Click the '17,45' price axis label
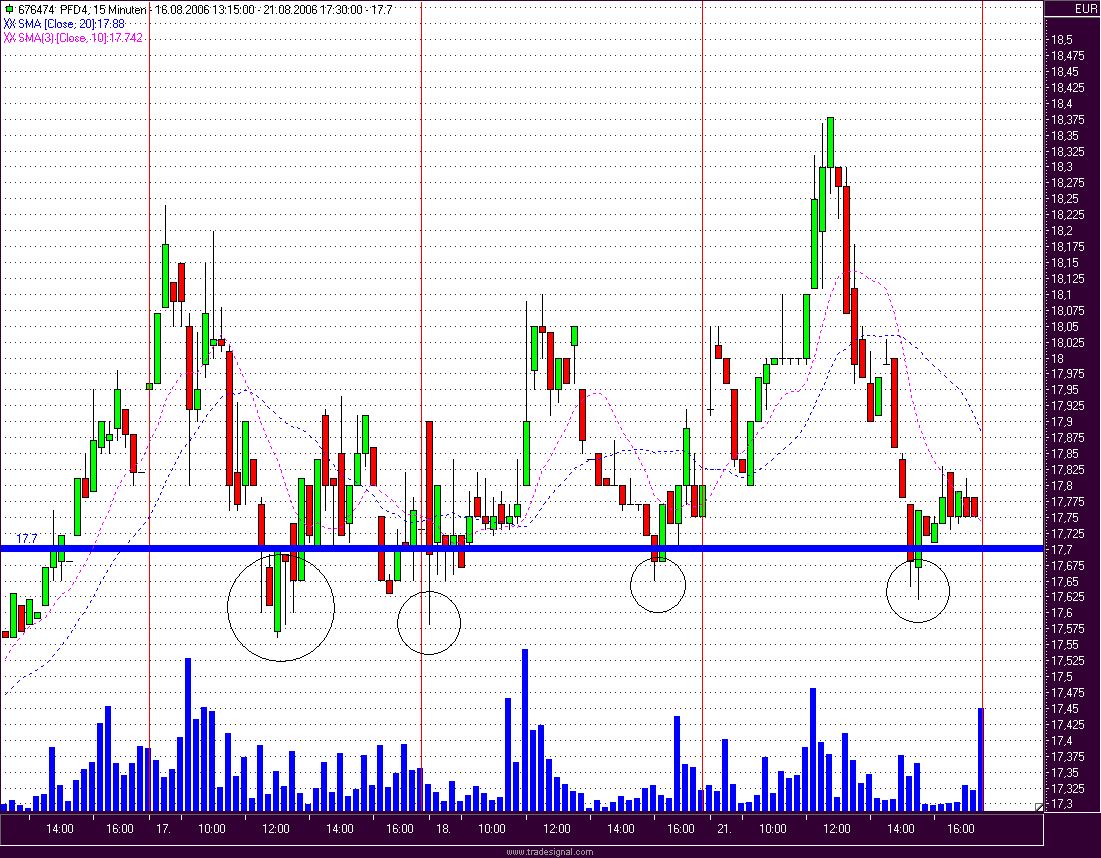This screenshot has height=858, width=1101. pos(1064,708)
